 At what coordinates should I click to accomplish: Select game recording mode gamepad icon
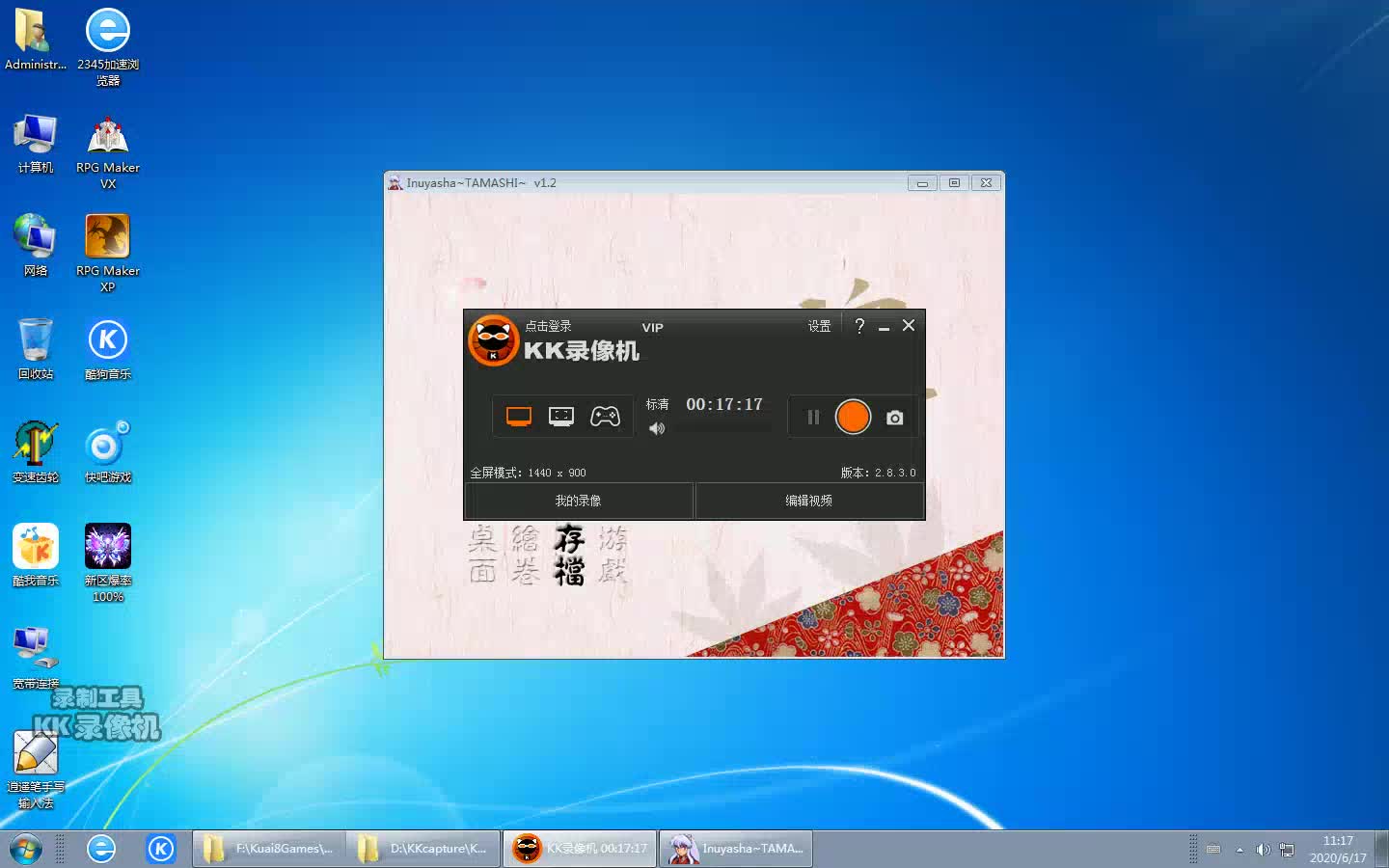[605, 417]
